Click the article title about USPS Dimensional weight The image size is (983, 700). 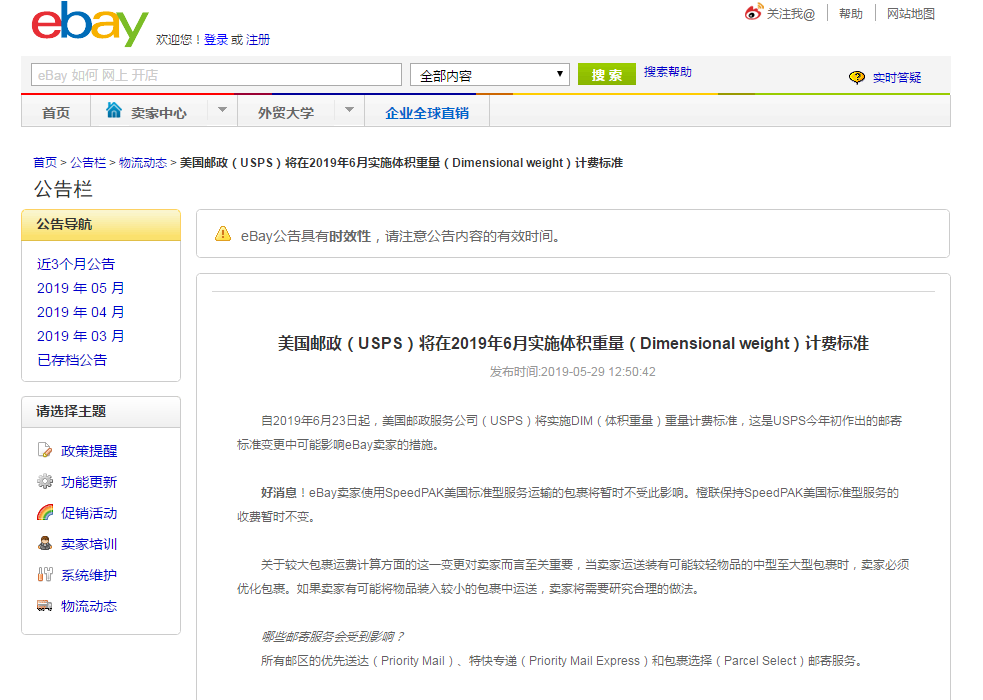[573, 343]
